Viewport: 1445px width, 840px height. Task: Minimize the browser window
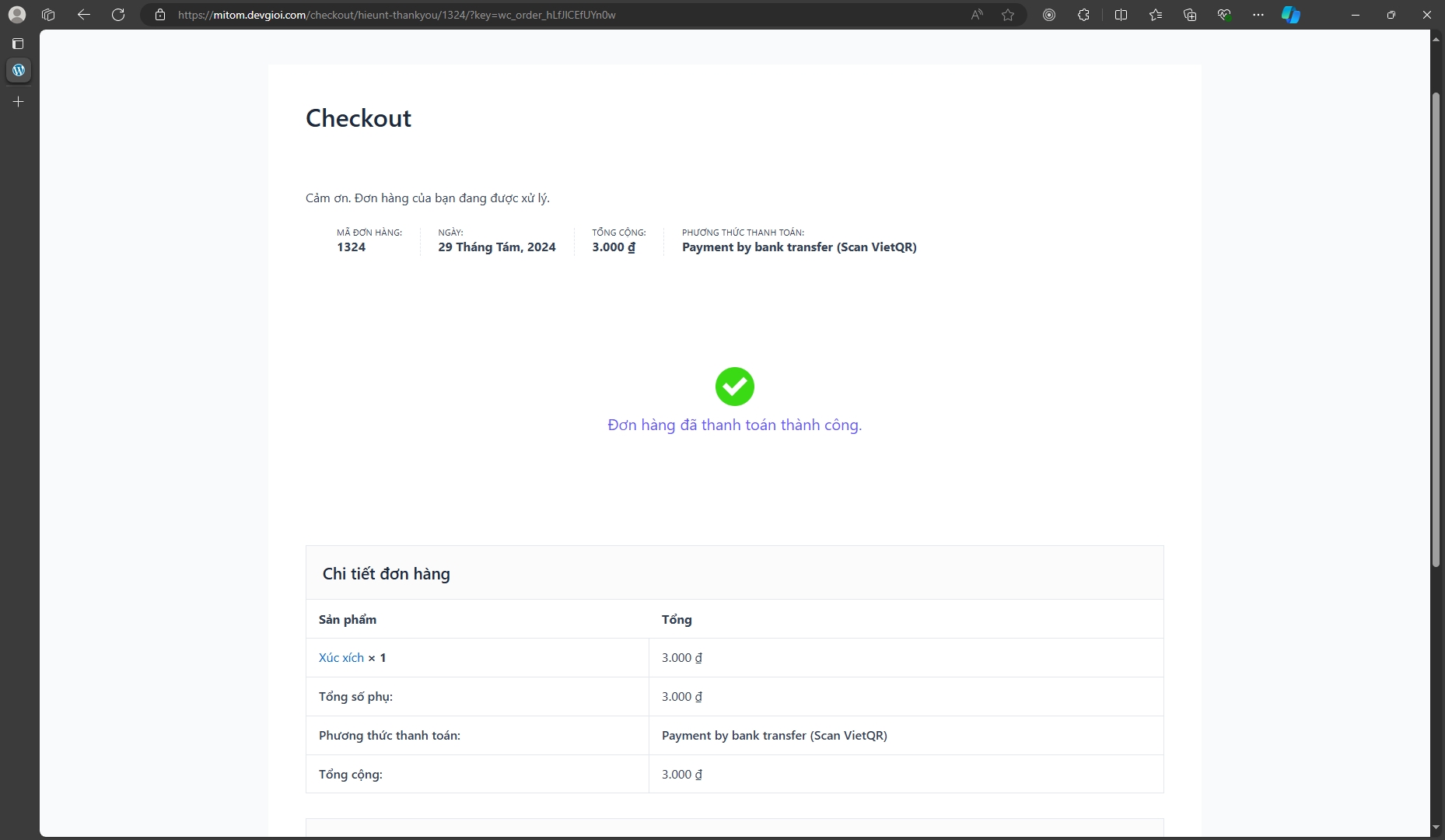(1356, 15)
